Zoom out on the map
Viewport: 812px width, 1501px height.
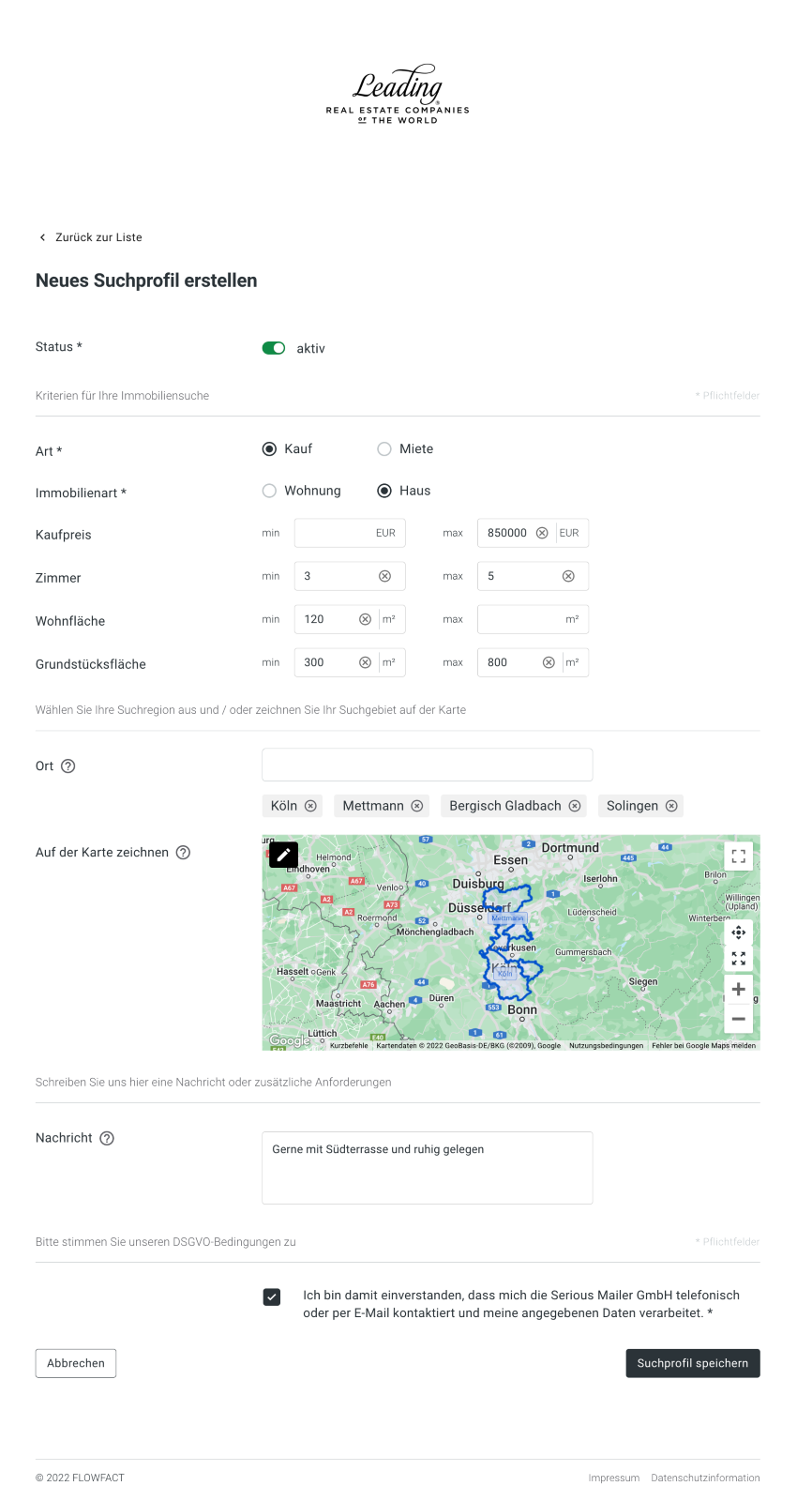click(738, 1019)
